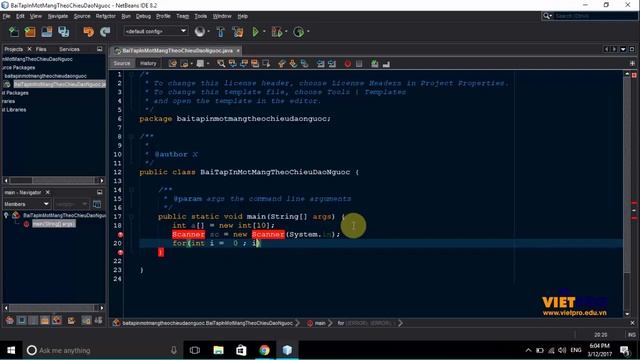Screen dimensions: 640x360
Task: Click the Toggle Bookmark editor icon
Action: coord(304,63)
